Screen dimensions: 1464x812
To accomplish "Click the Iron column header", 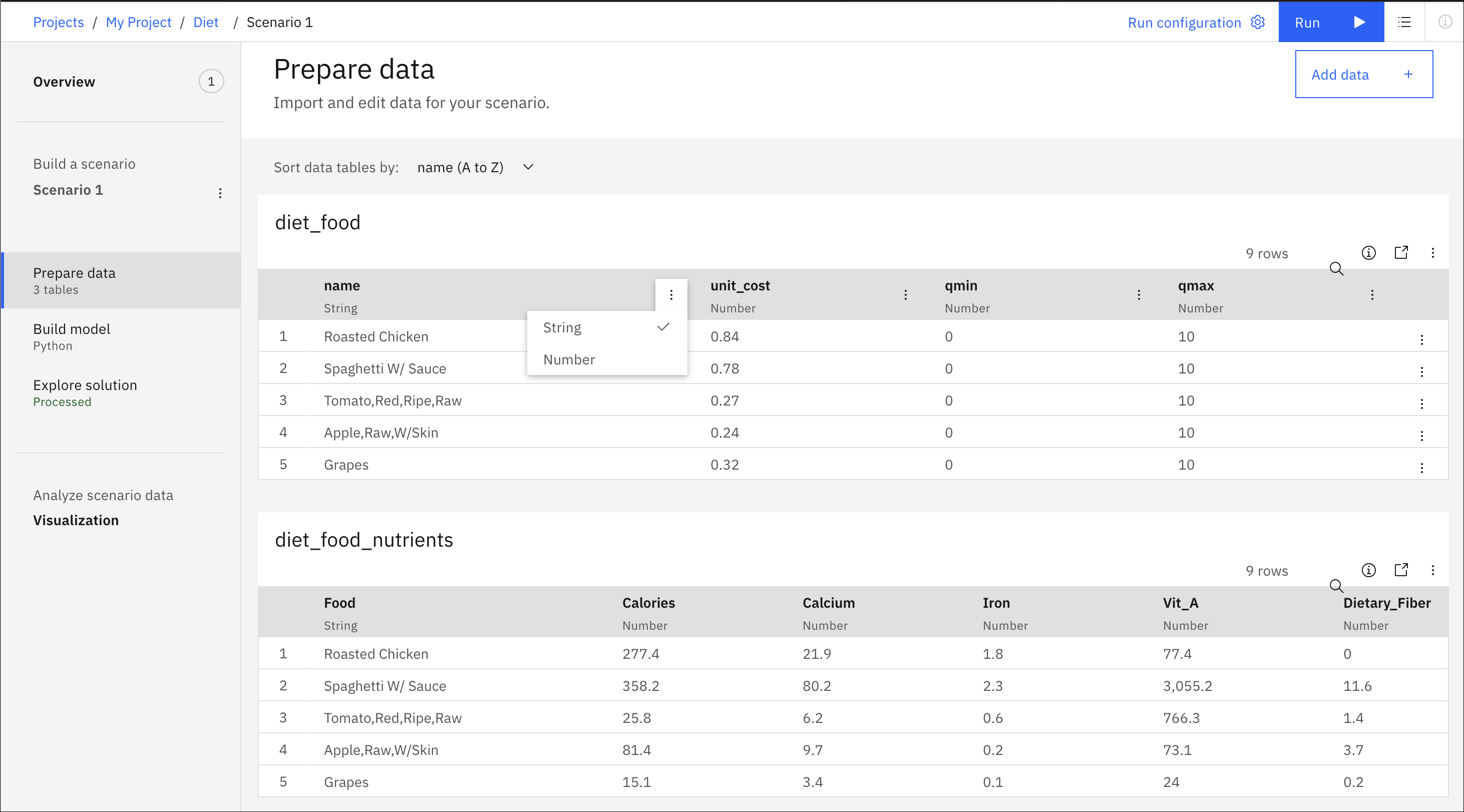I will coord(996,602).
